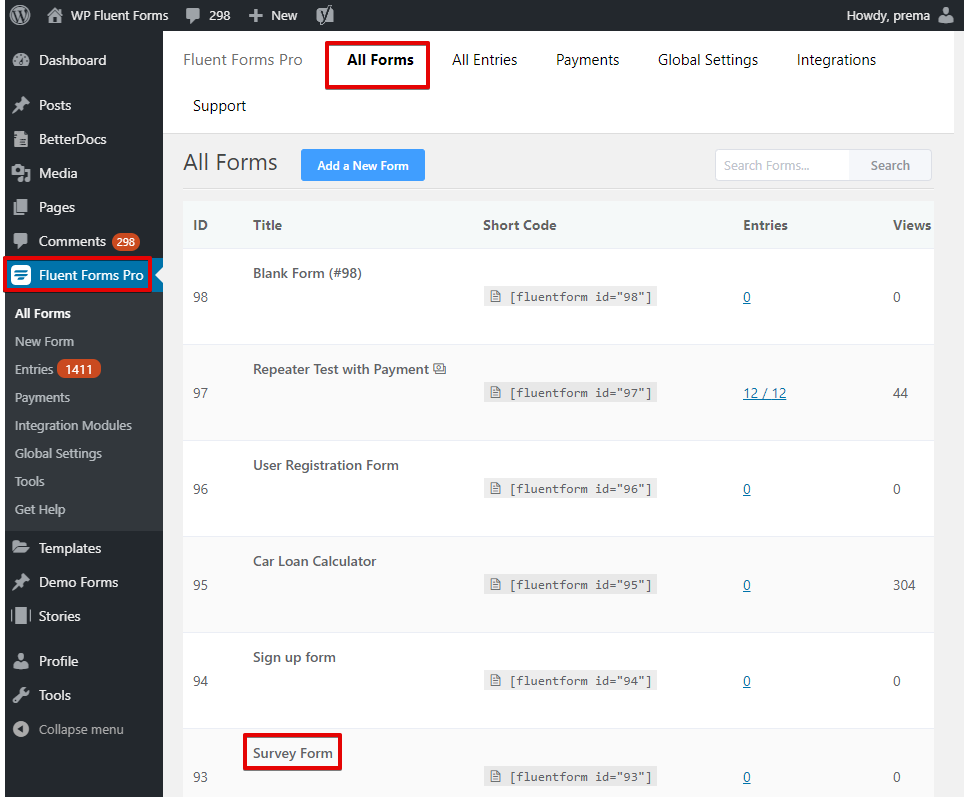Select All Forms in sidebar submenu
Screen dimensions: 964x797
point(43,313)
